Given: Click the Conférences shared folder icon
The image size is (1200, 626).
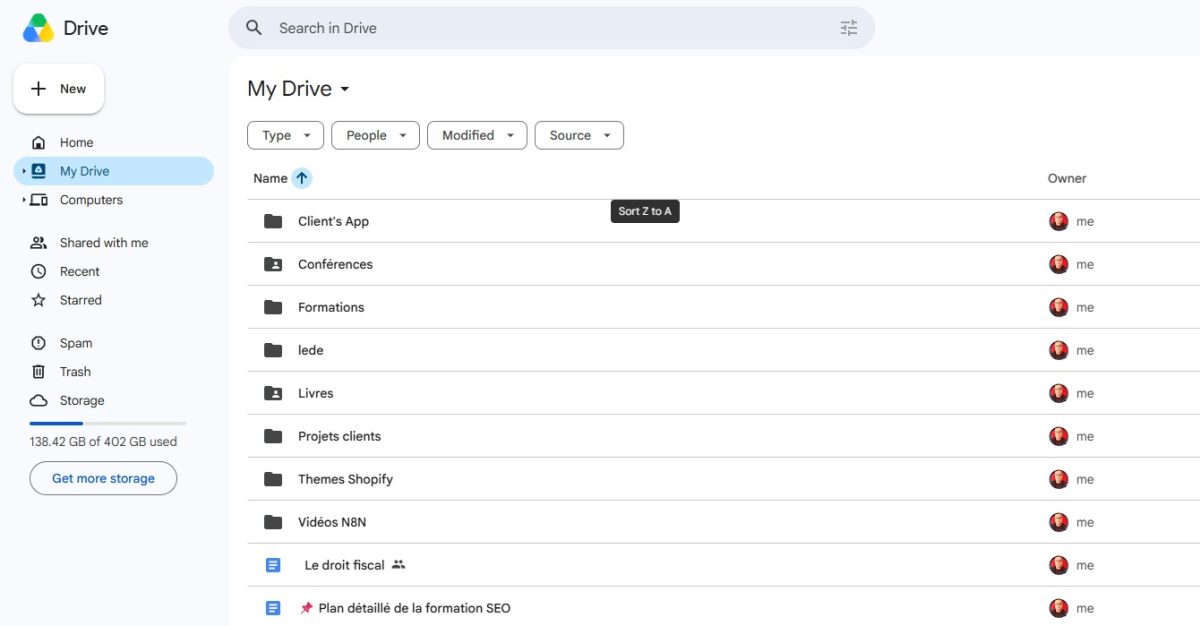Looking at the screenshot, I should tap(273, 264).
